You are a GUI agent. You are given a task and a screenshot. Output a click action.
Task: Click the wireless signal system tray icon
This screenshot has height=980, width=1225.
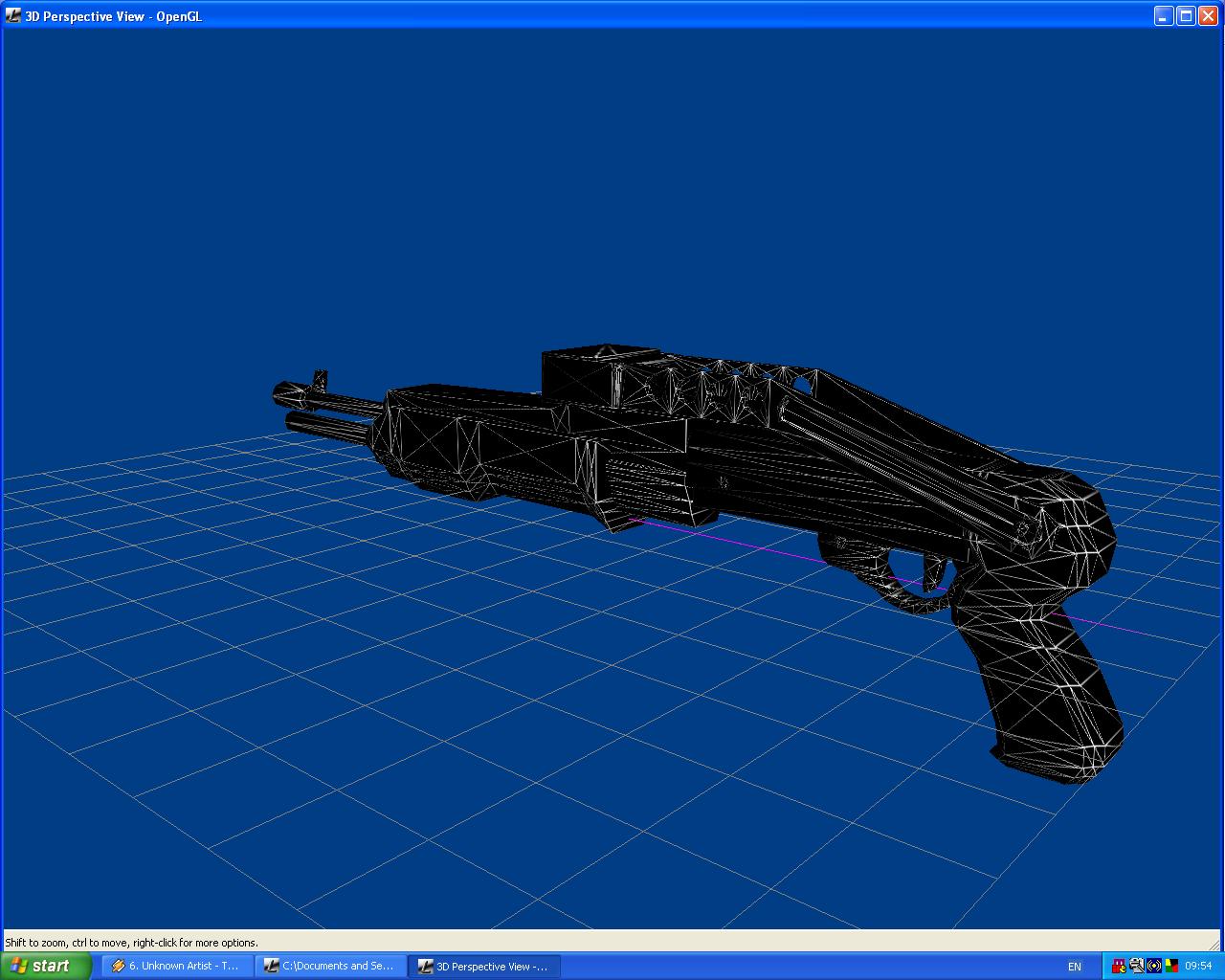[1154, 966]
